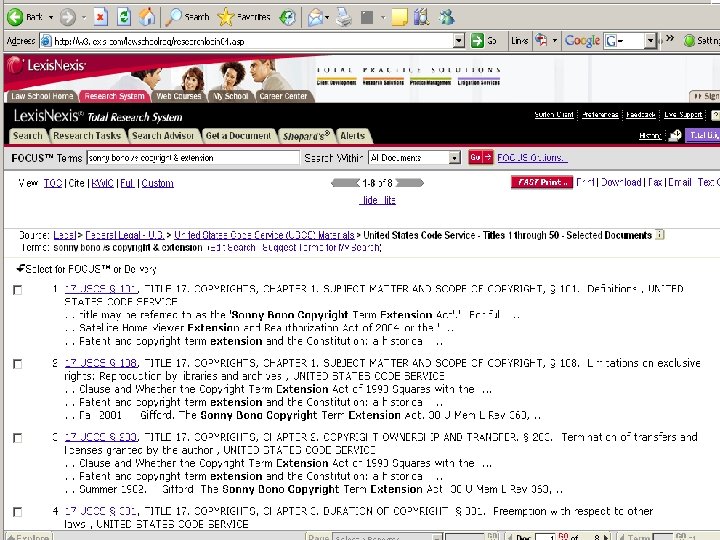The width and height of the screenshot is (720, 540).
Task: Open Favorites star icon
Action: coord(225,17)
